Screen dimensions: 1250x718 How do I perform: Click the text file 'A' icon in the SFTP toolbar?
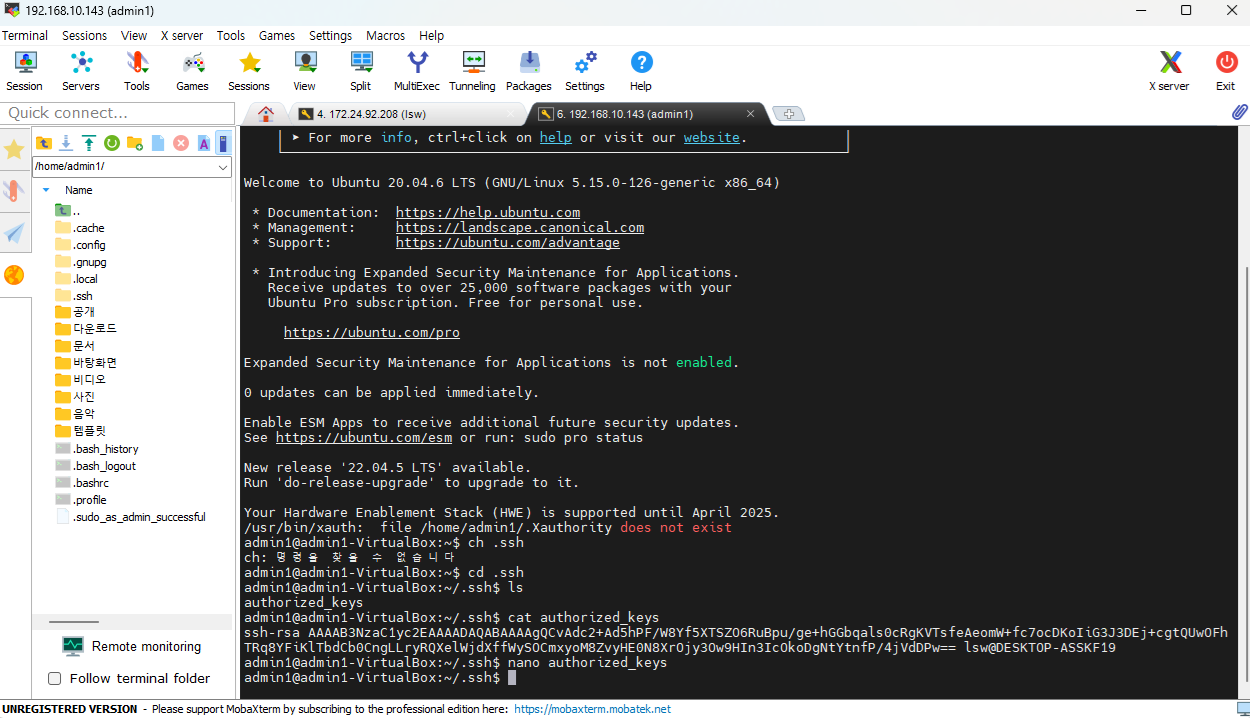pyautogui.click(x=203, y=143)
